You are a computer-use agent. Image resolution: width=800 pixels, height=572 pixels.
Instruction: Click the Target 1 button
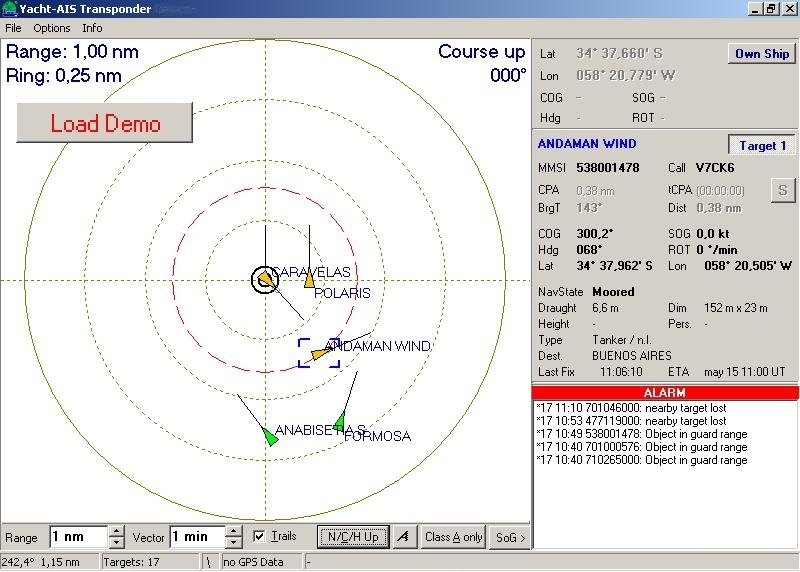click(762, 145)
